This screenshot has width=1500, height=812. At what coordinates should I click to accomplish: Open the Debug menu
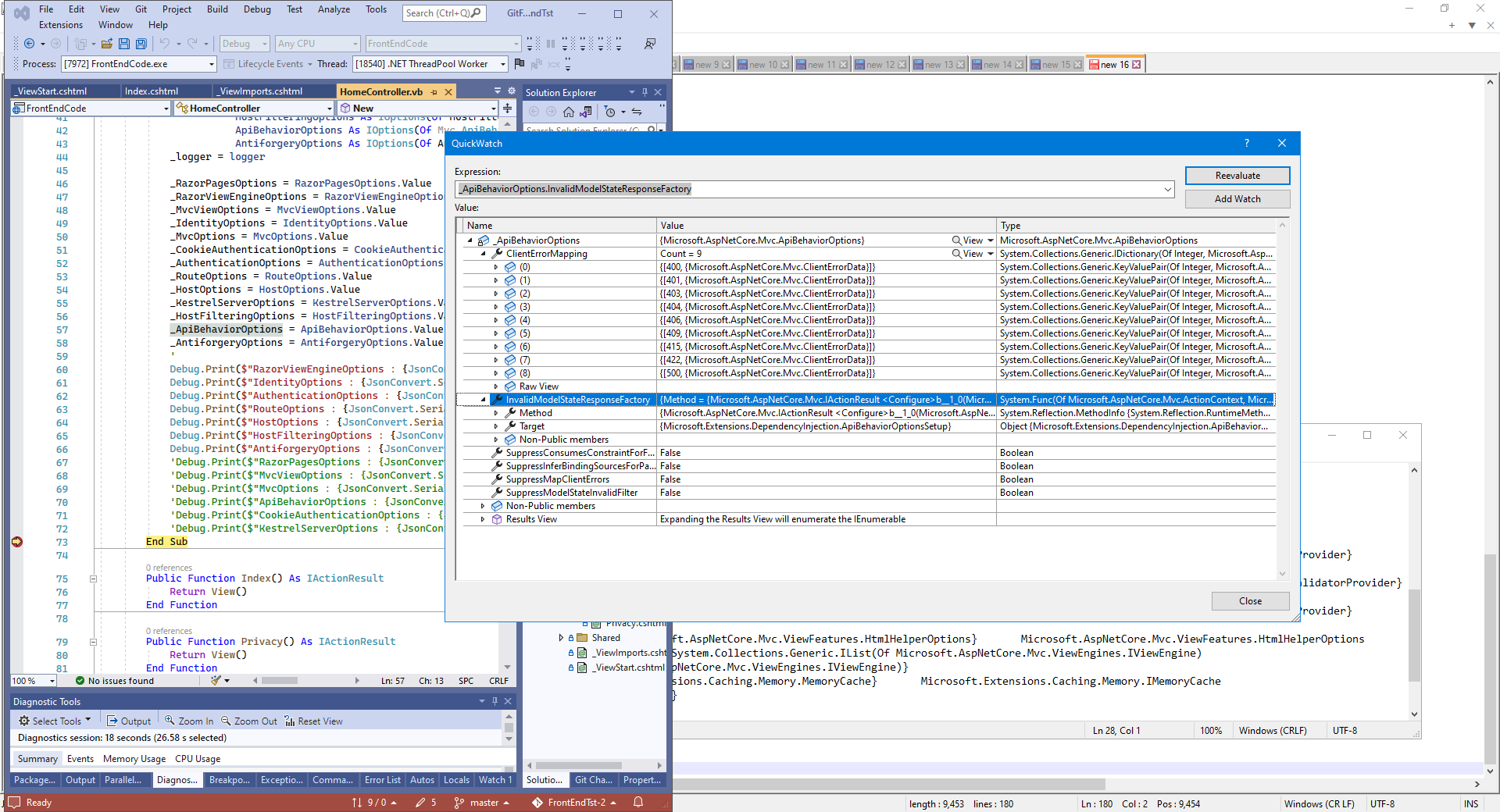(257, 9)
